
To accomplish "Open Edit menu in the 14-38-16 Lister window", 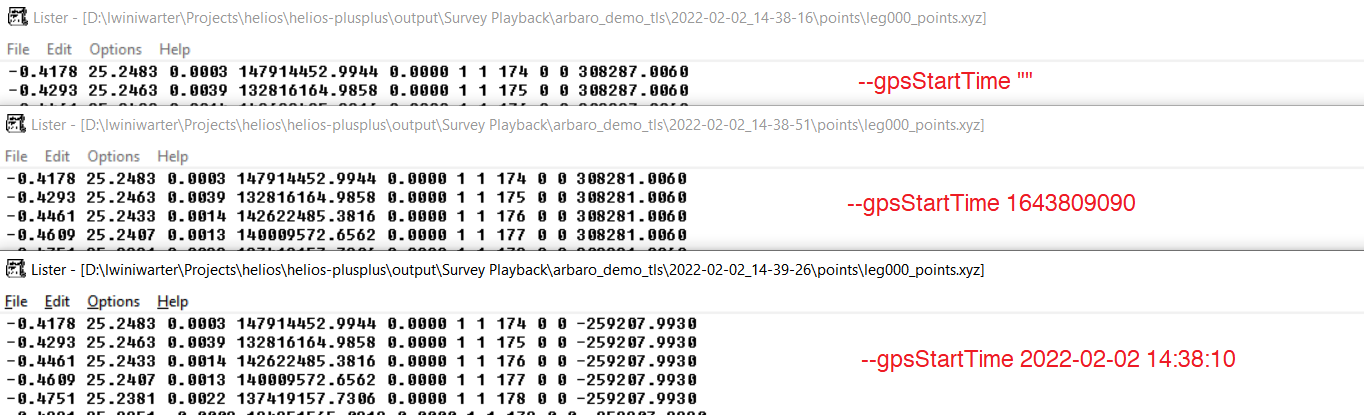I will (57, 49).
